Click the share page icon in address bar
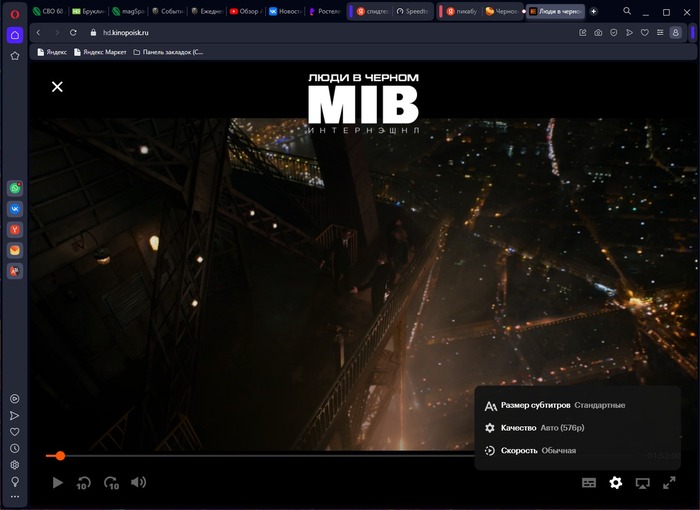Screen dimensions: 700x510 coord(583,33)
